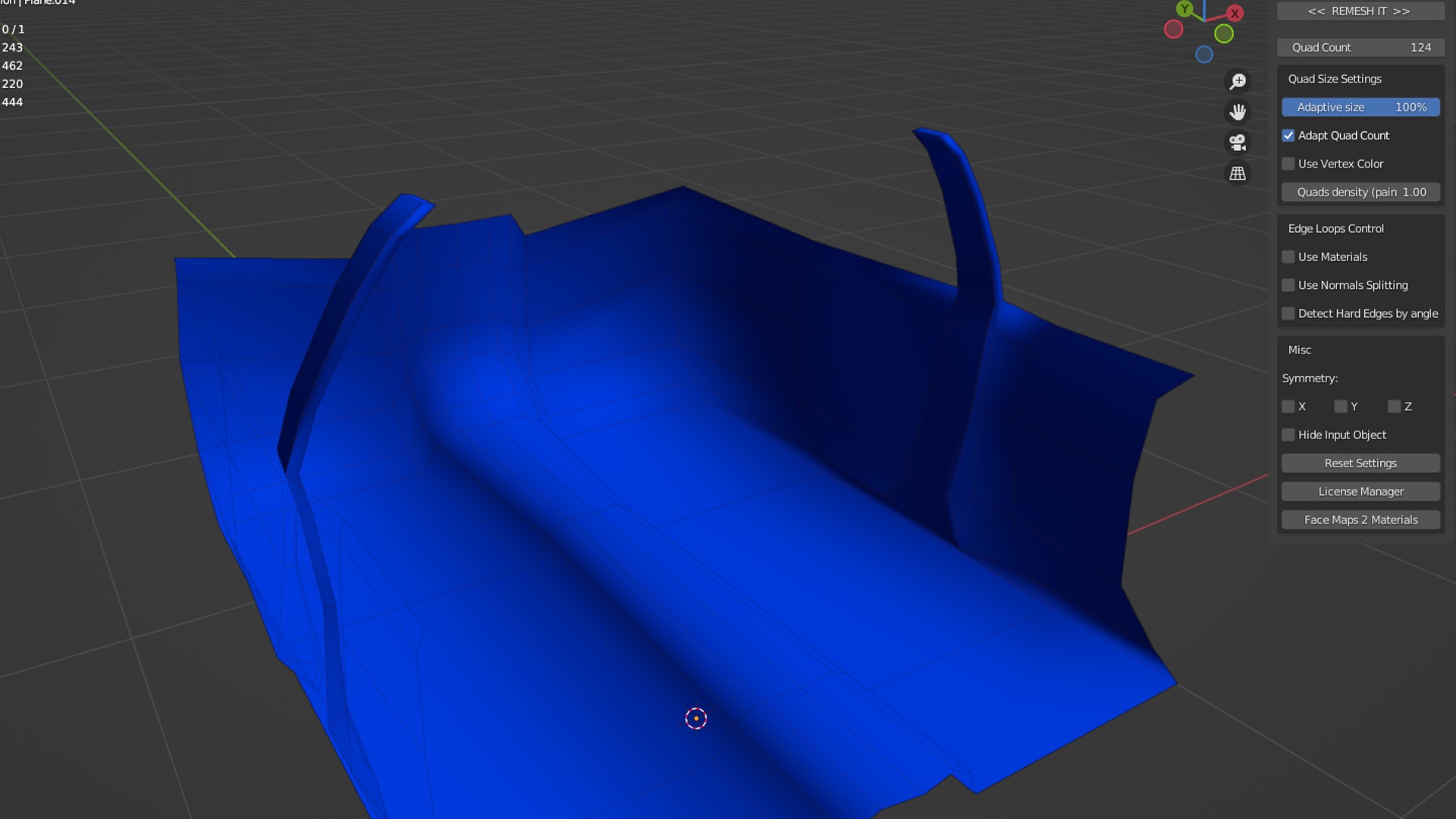
Task: Click the blue negative Z gizmo circle
Action: (x=1204, y=55)
